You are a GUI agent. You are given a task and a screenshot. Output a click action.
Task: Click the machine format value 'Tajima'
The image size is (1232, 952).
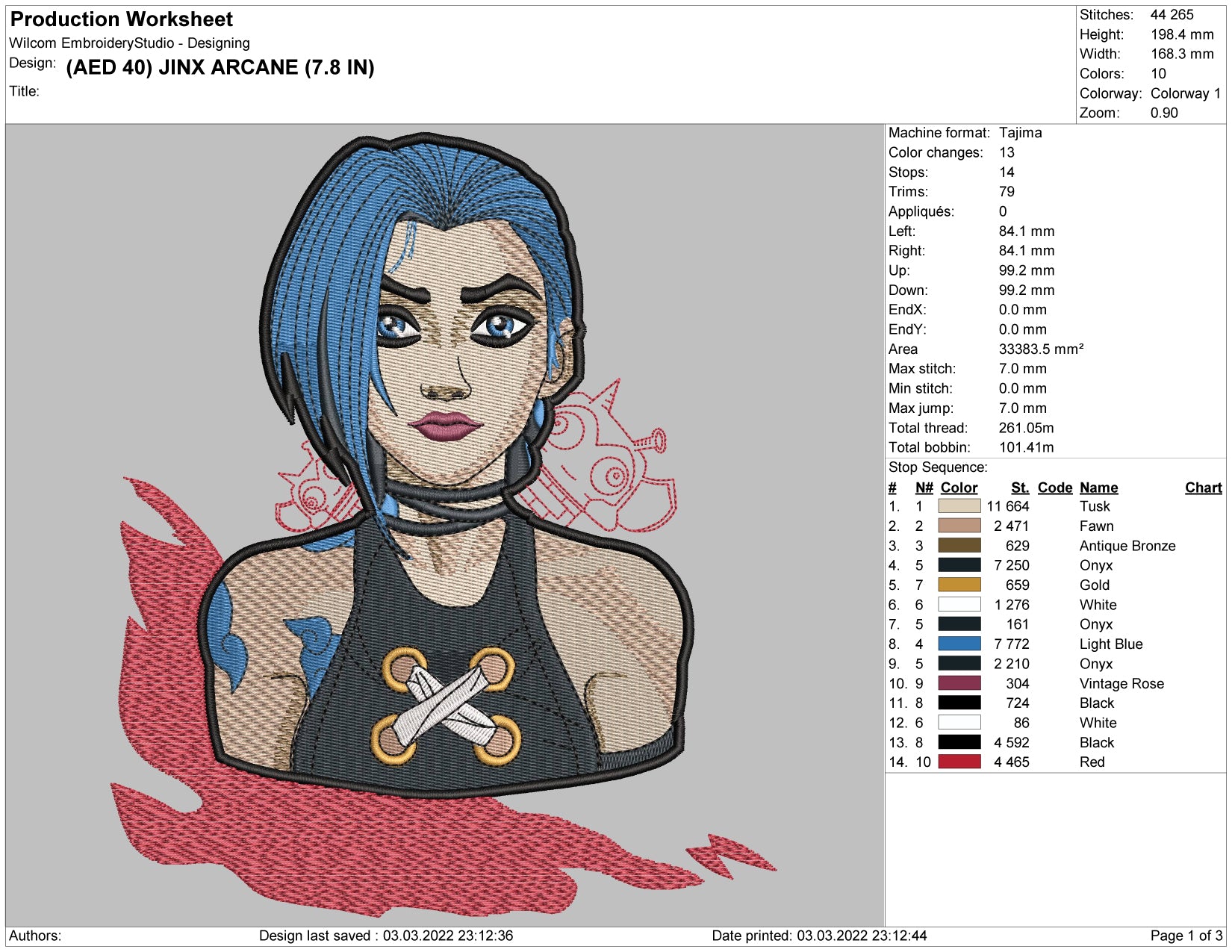tap(1020, 133)
